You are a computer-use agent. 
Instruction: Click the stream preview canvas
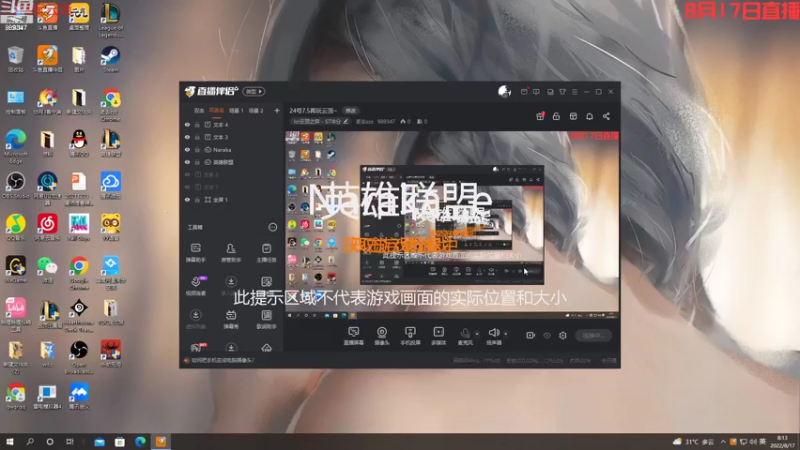pos(452,225)
